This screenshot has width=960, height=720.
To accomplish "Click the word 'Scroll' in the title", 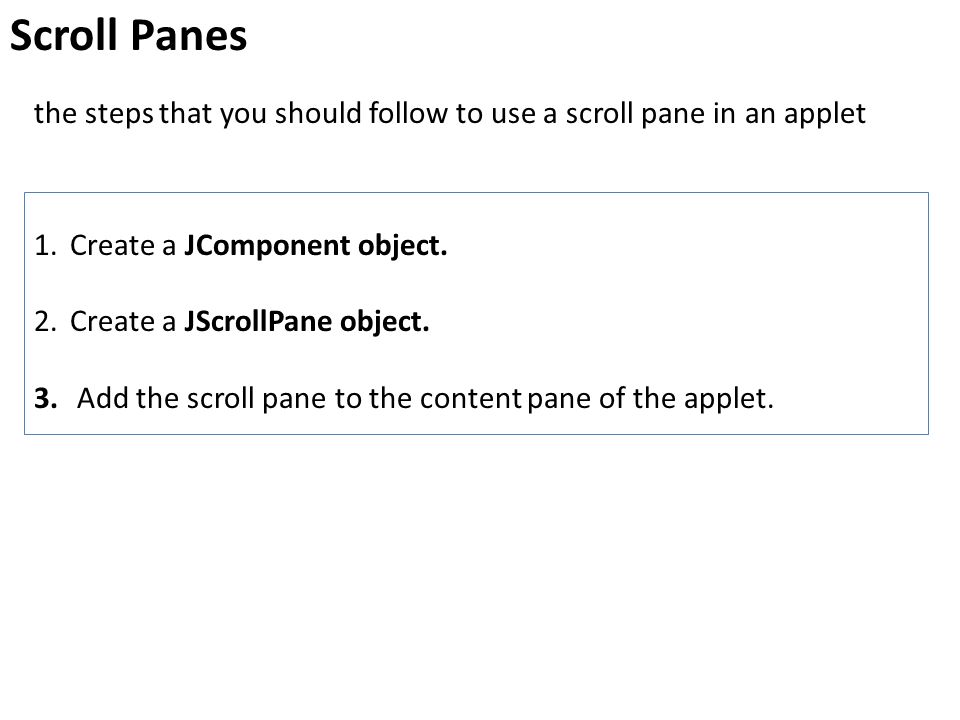I will (63, 36).
